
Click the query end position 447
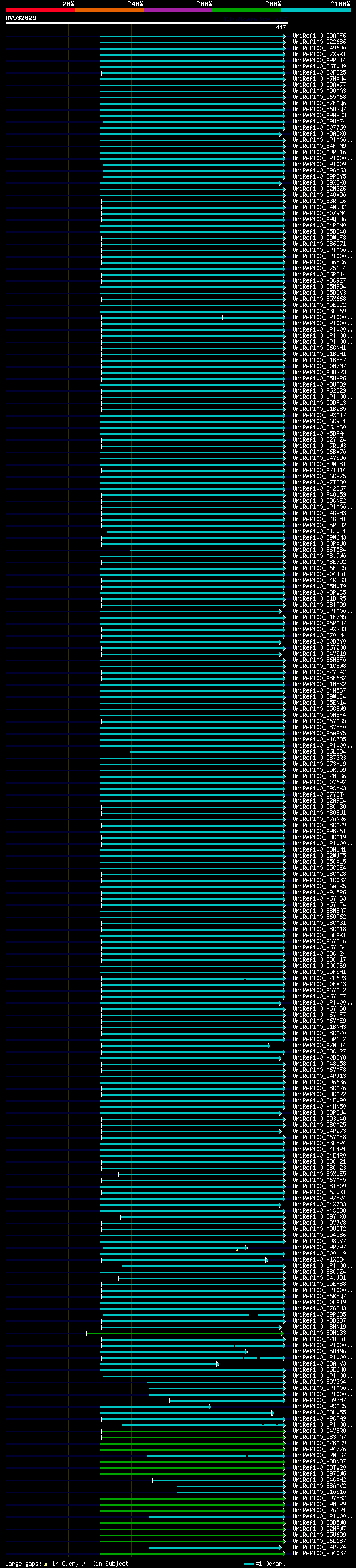280,27
